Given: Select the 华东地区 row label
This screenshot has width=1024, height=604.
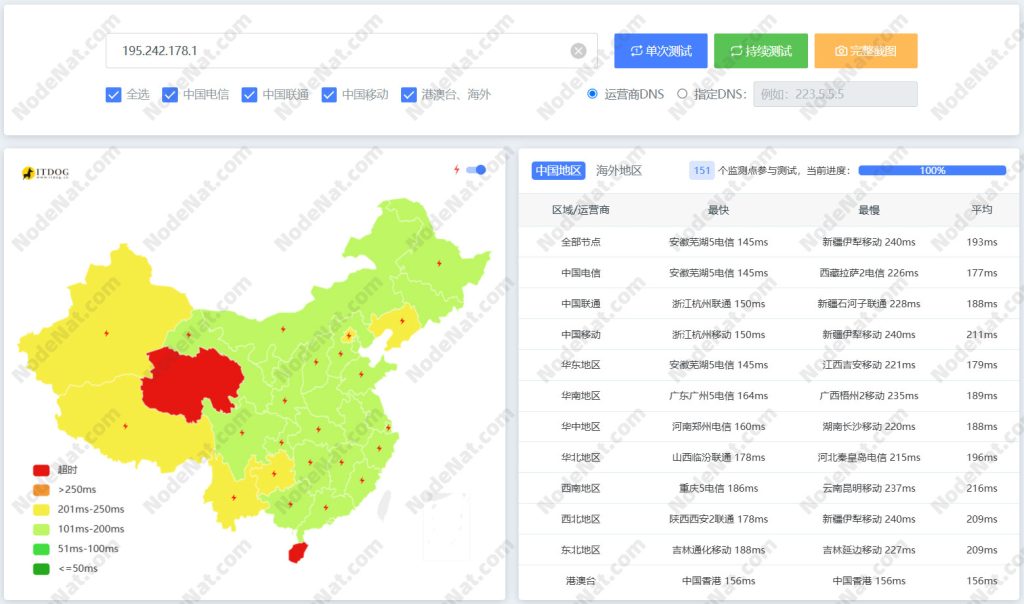Looking at the screenshot, I should 581,365.
